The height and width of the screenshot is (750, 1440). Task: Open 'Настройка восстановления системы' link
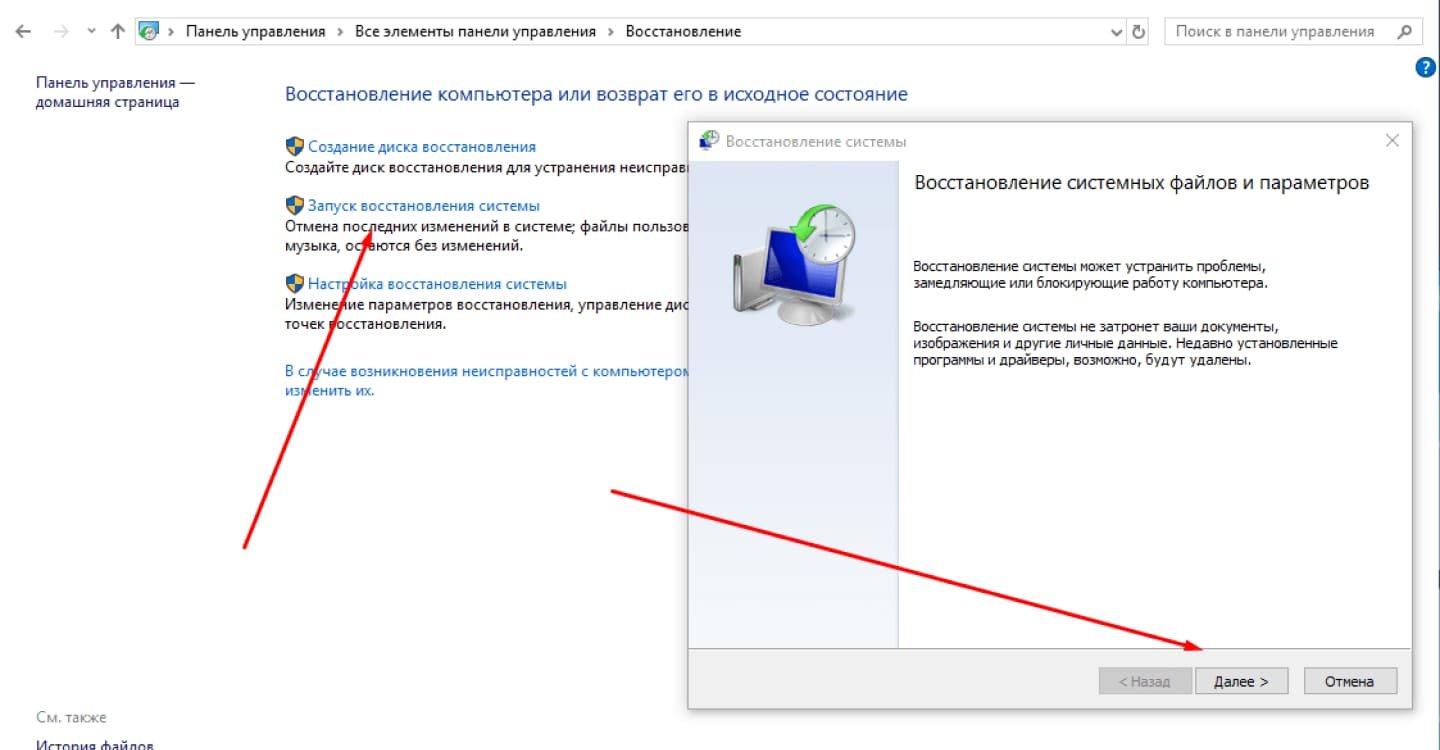437,284
